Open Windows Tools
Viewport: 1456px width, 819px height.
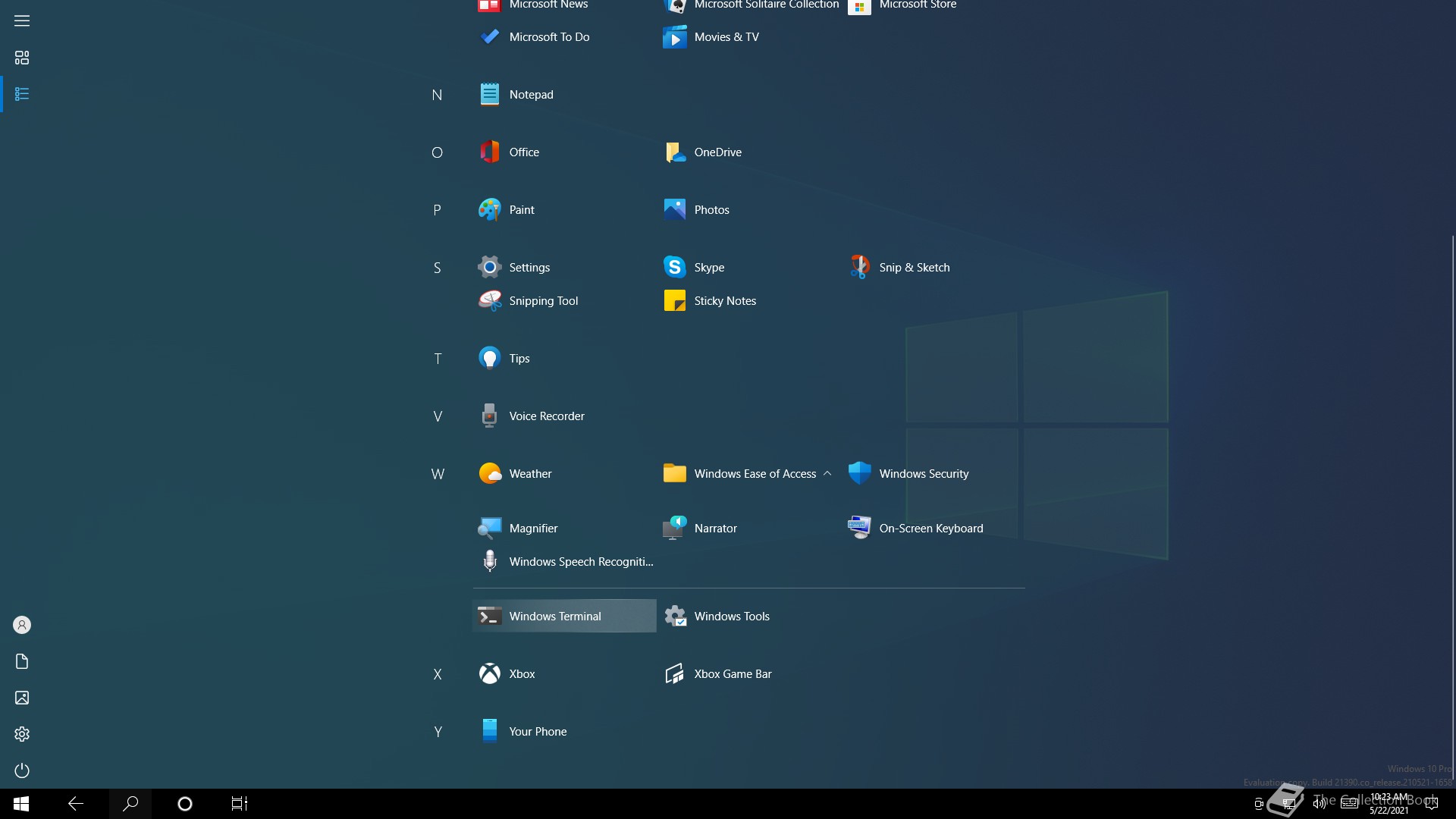coord(749,616)
